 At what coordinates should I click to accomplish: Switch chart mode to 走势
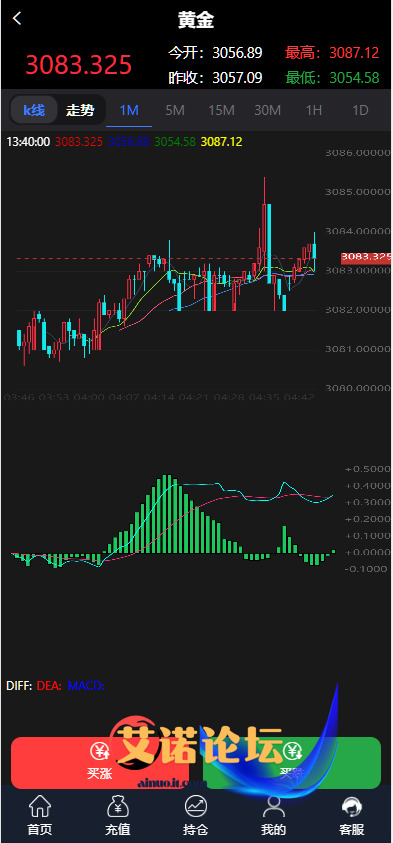click(80, 111)
